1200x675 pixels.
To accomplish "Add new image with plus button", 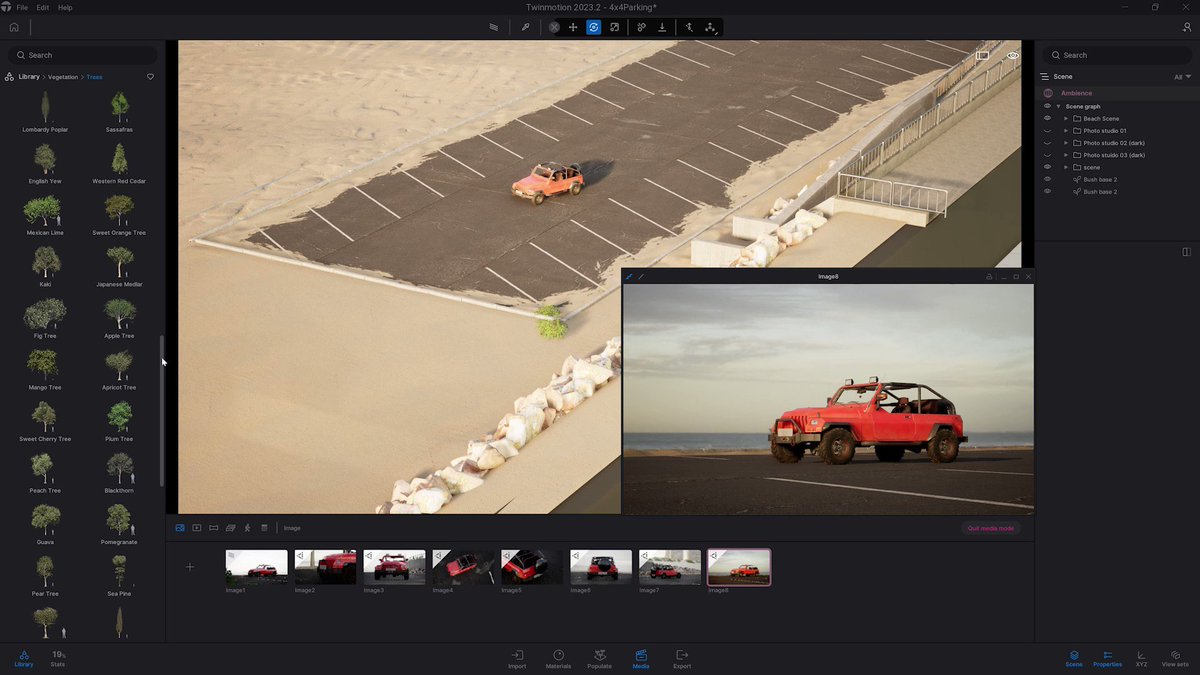I will (x=190, y=567).
